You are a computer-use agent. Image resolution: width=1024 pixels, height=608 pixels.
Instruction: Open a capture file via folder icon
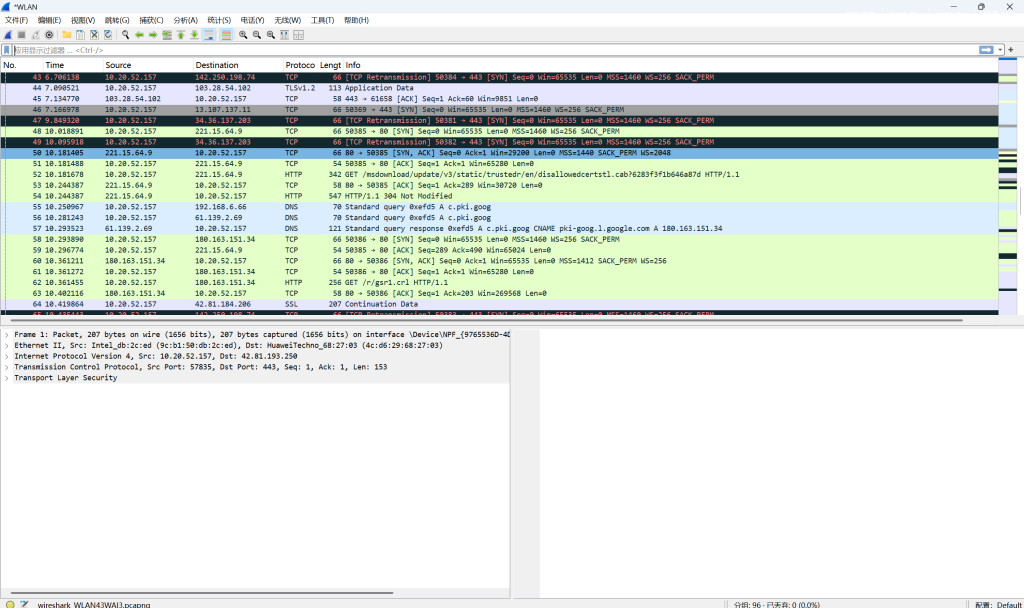coord(66,35)
